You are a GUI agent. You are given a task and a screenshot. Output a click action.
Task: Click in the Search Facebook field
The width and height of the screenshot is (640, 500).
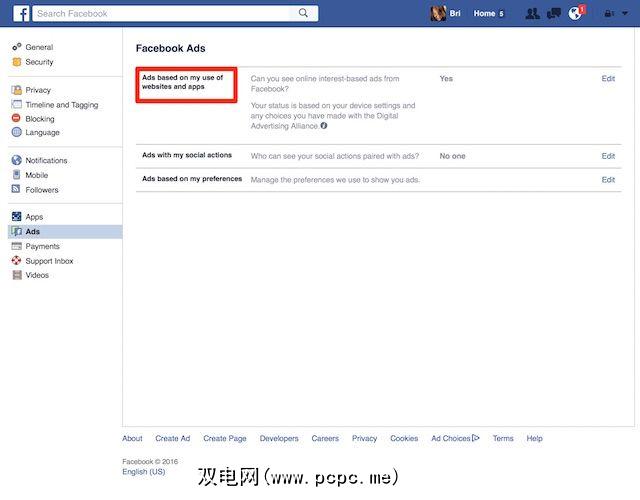161,13
